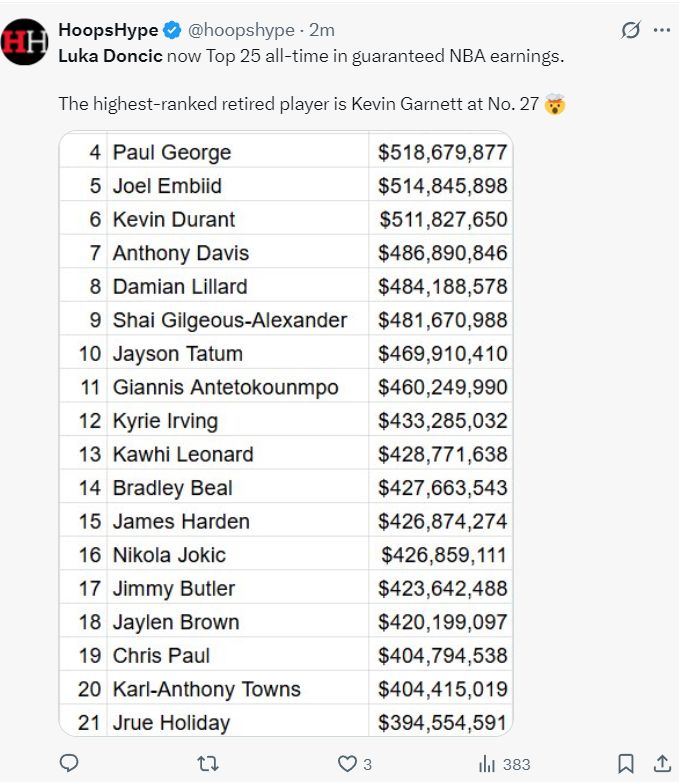The image size is (679, 782).
Task: Open the HoopsHype profile avatar
Action: pyautogui.click(x=24, y=42)
